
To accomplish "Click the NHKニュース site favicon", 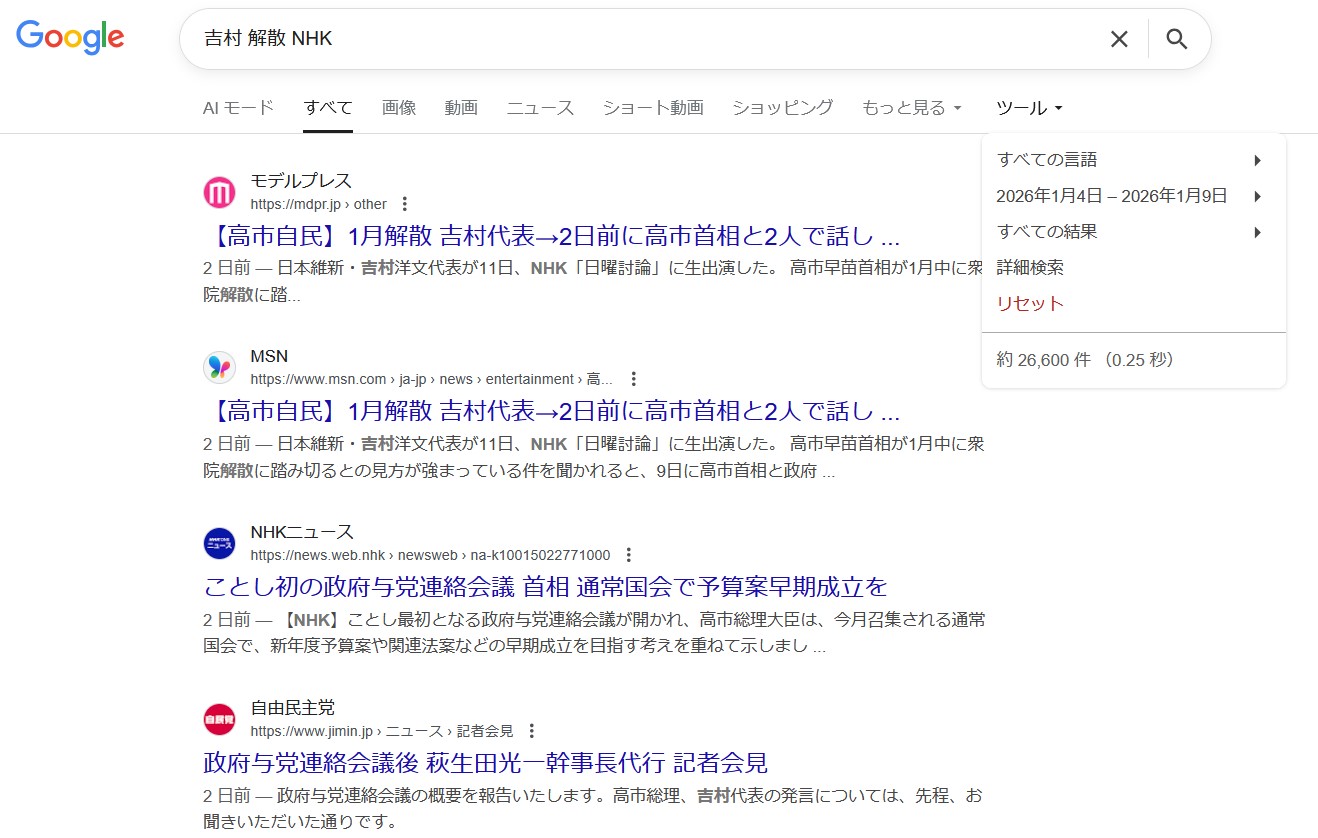I will (219, 543).
